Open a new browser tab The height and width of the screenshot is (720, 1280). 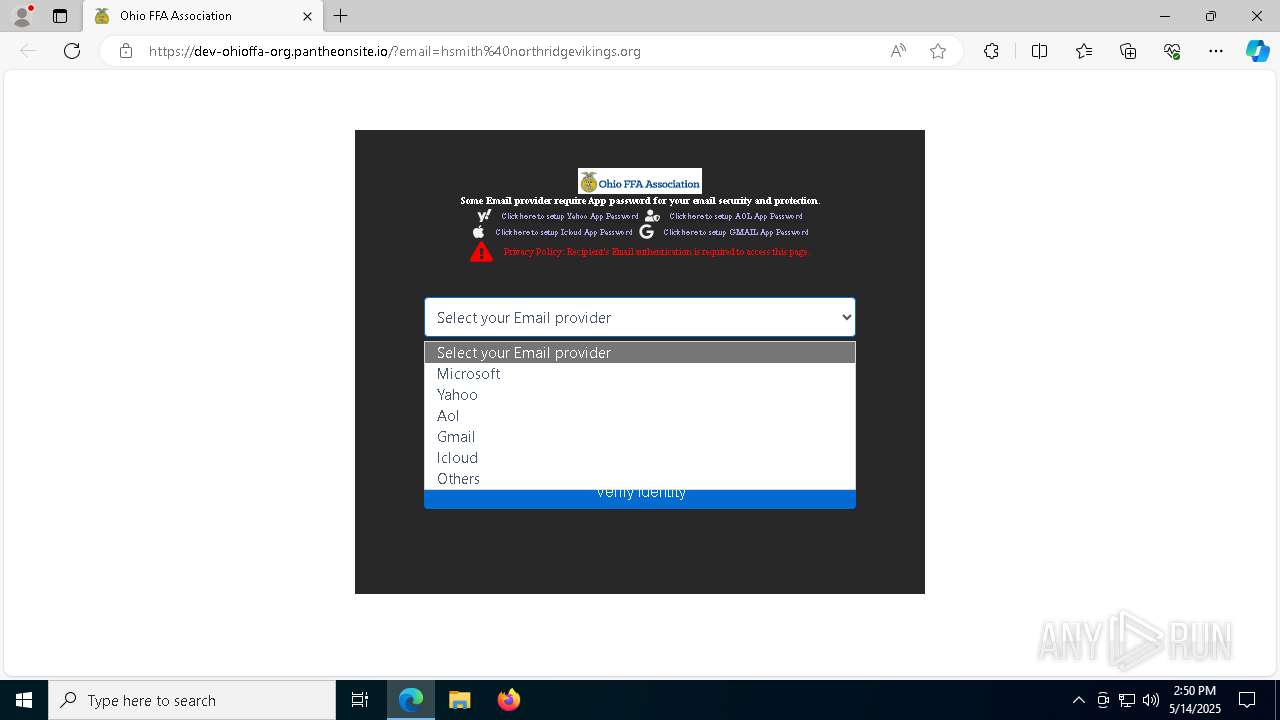click(341, 16)
